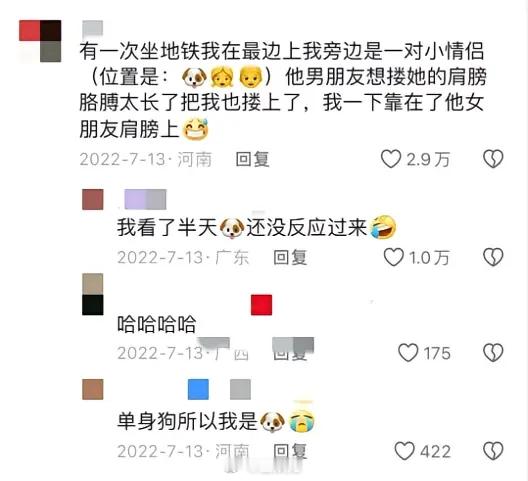Open avatar beside the 哈哈哈哈 comment
The width and height of the screenshot is (528, 481).
point(93,294)
